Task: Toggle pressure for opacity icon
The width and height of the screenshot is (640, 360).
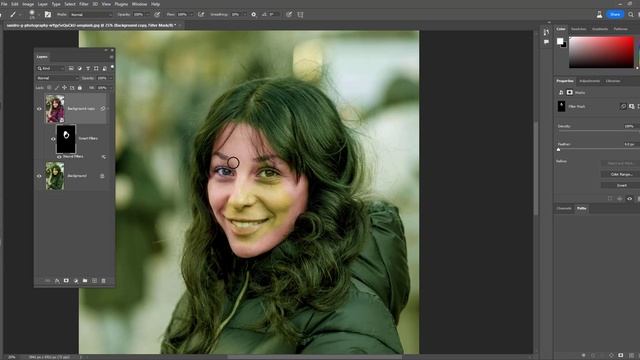Action: [x=157, y=14]
